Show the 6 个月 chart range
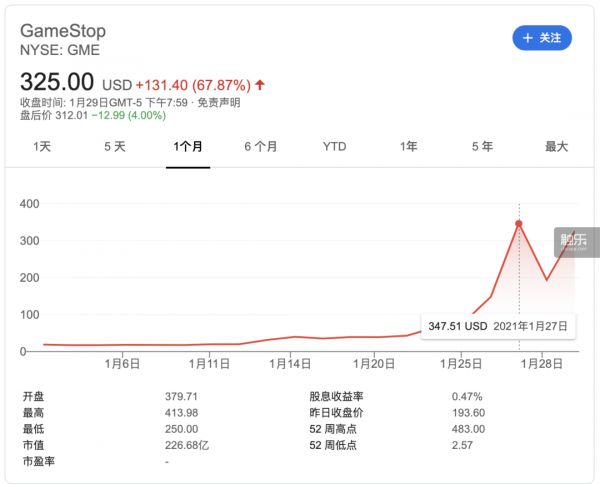 pyautogui.click(x=260, y=146)
